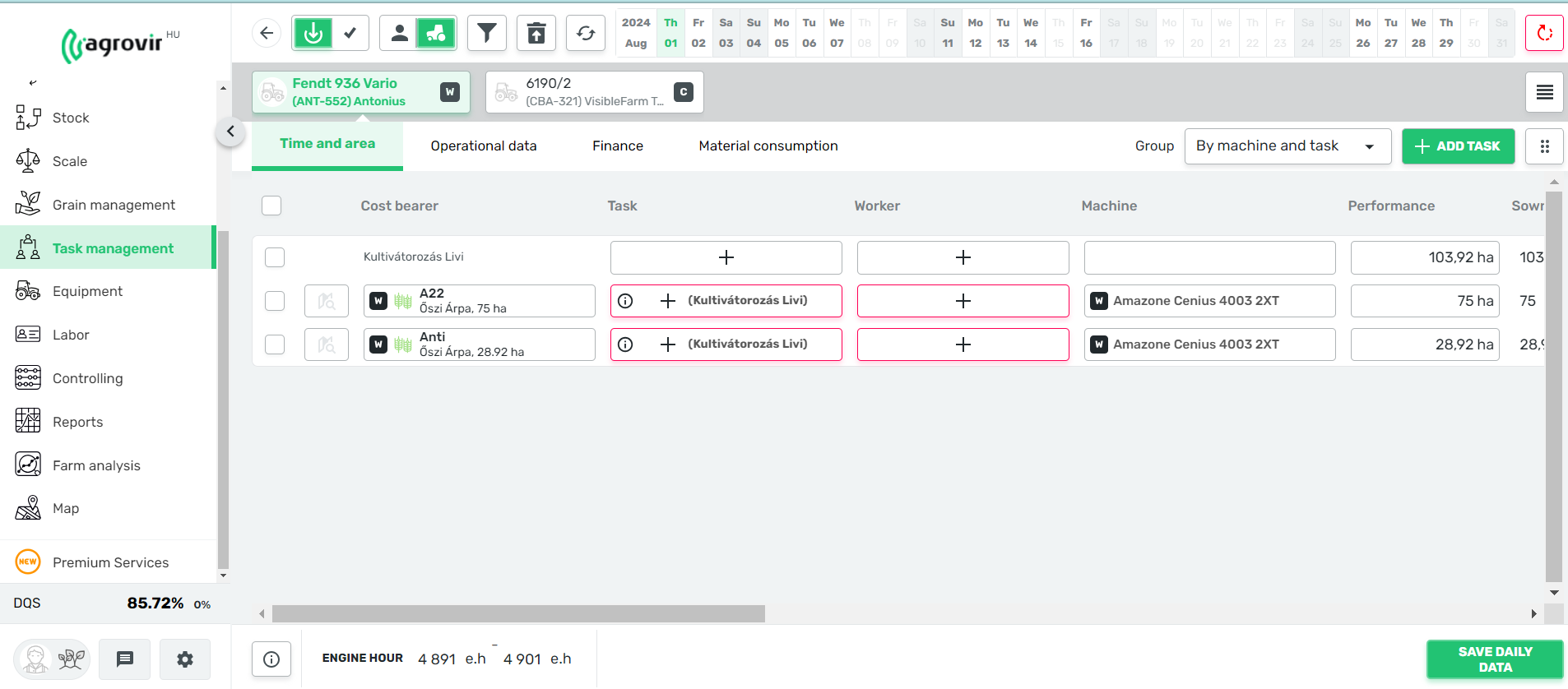Open the hamburger list menu
This screenshot has height=689, width=1568.
(x=1544, y=92)
